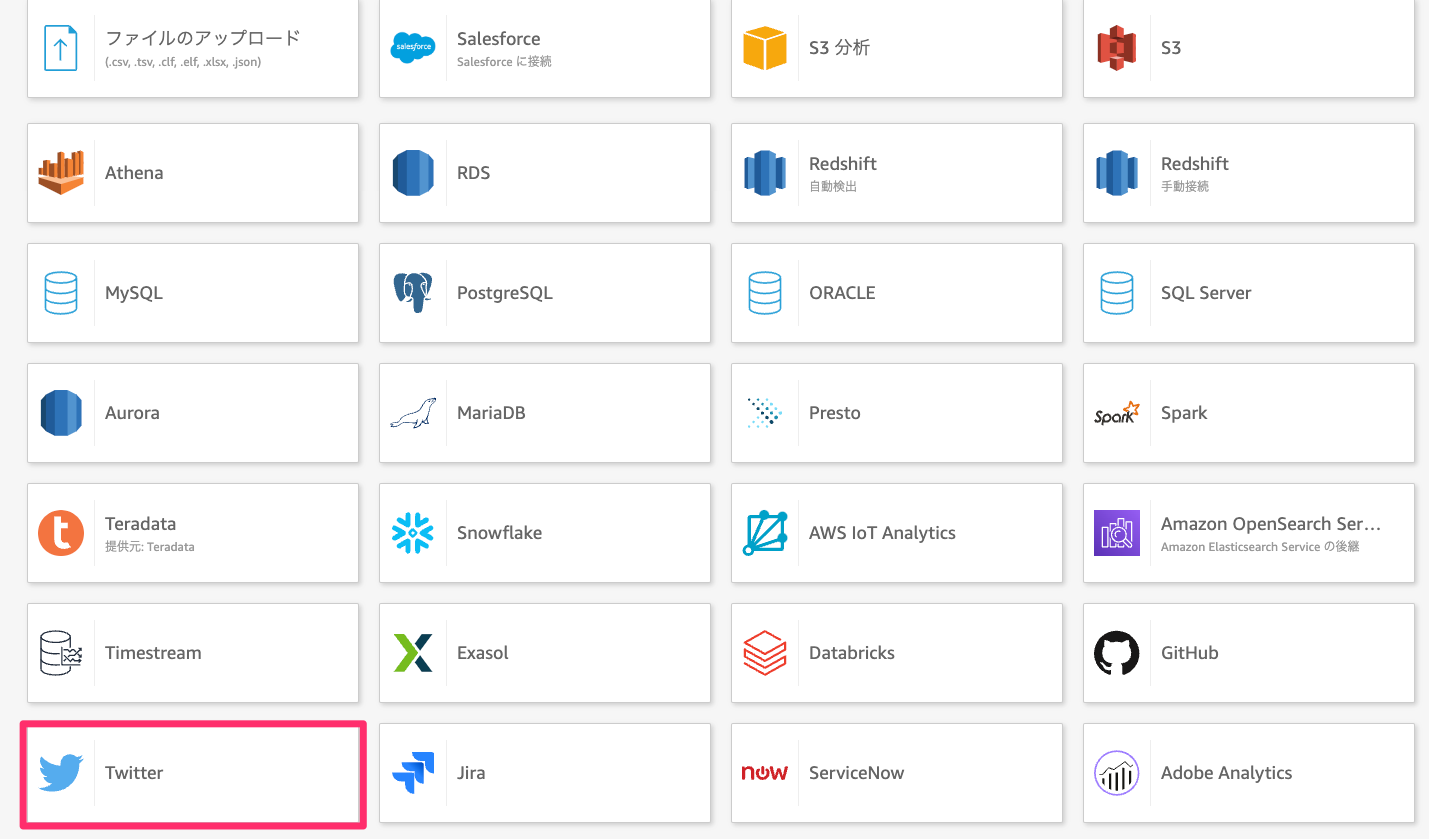Screen dimensions: 1429x839
Task: Click the 'RDS' label
Action: (474, 173)
